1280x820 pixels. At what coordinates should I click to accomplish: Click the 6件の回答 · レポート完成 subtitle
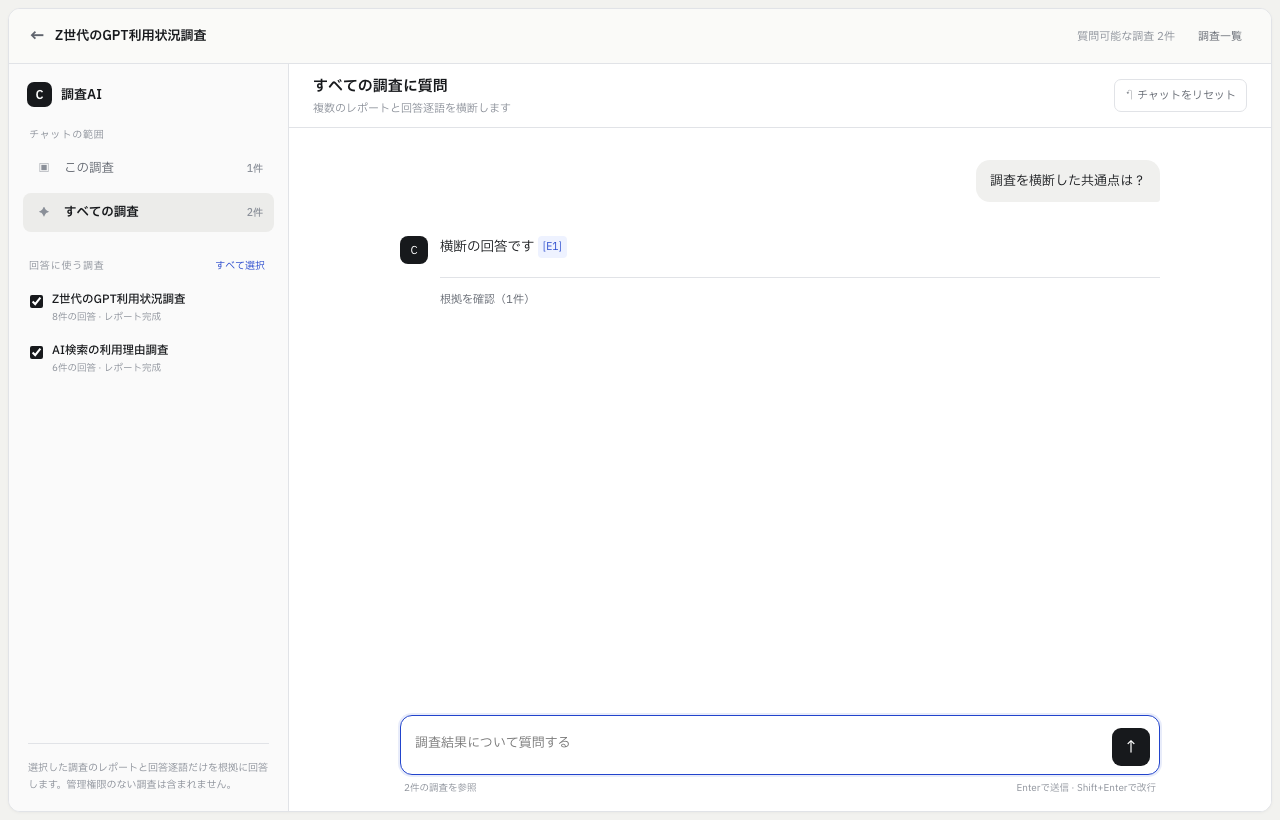[x=107, y=368]
